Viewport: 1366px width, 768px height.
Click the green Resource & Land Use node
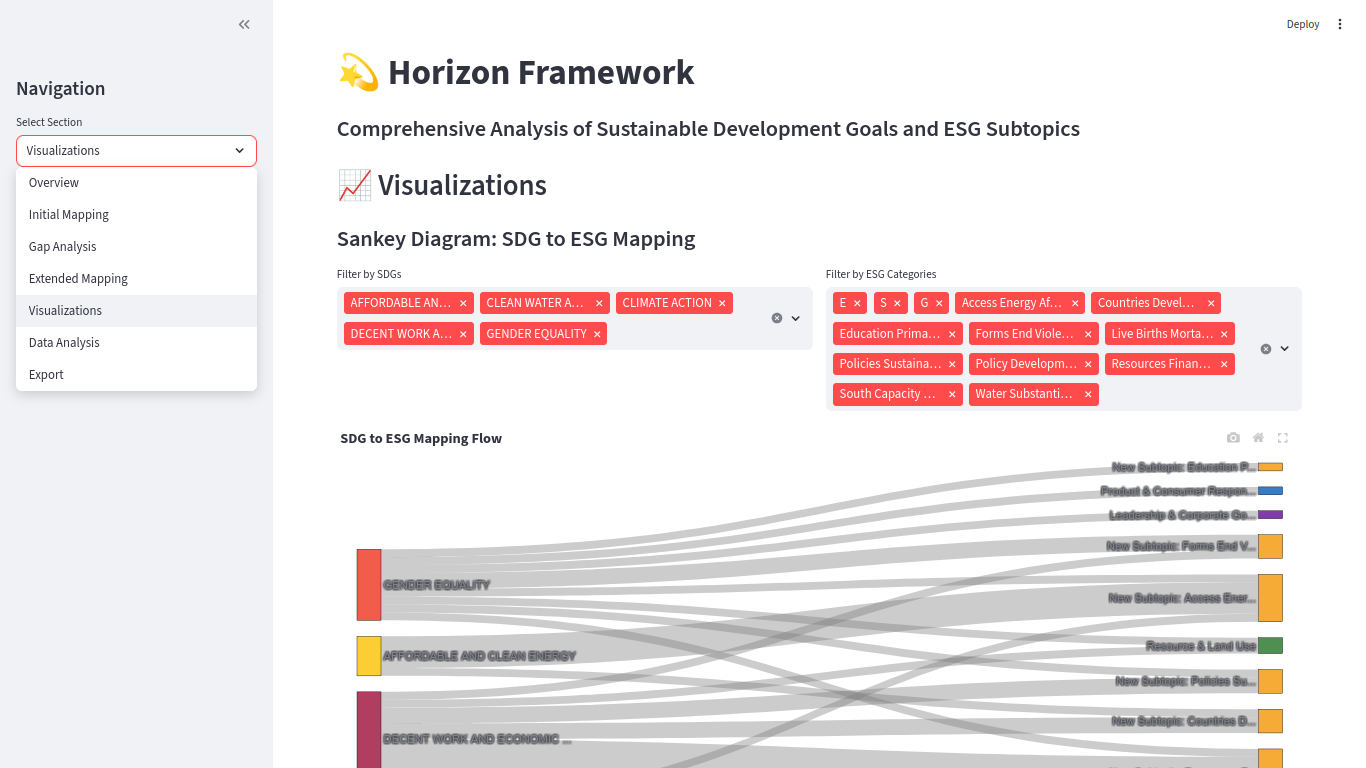point(1270,646)
